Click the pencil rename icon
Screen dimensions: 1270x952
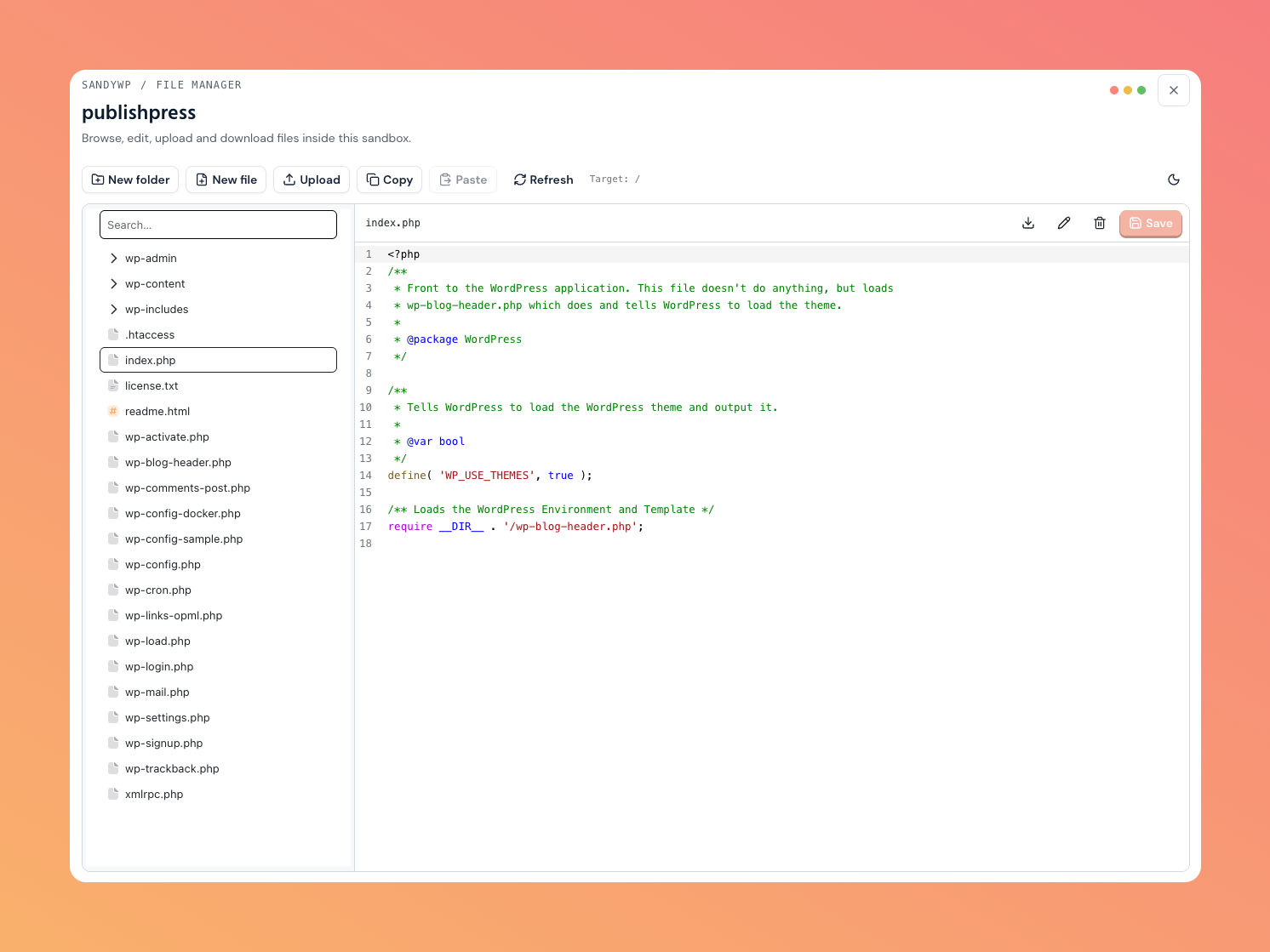coord(1064,223)
